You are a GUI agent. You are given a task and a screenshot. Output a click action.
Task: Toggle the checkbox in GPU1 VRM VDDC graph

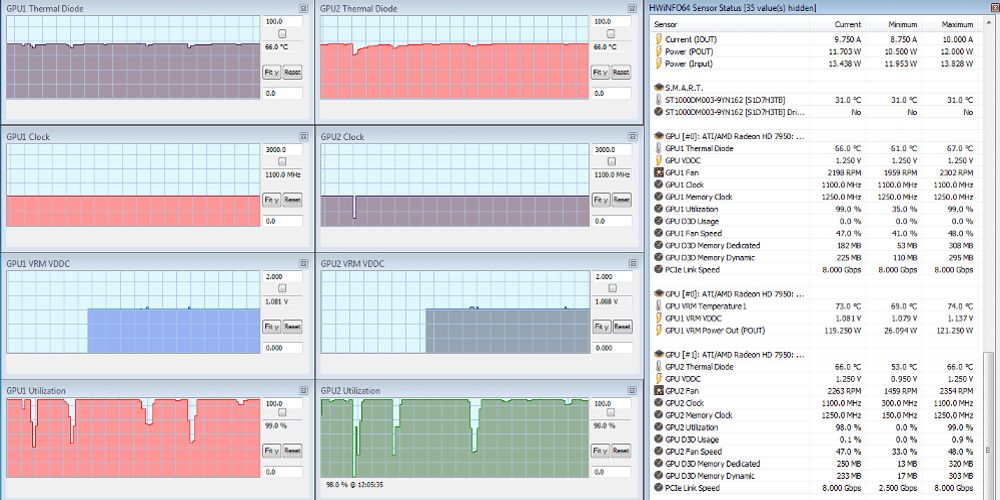[x=283, y=288]
